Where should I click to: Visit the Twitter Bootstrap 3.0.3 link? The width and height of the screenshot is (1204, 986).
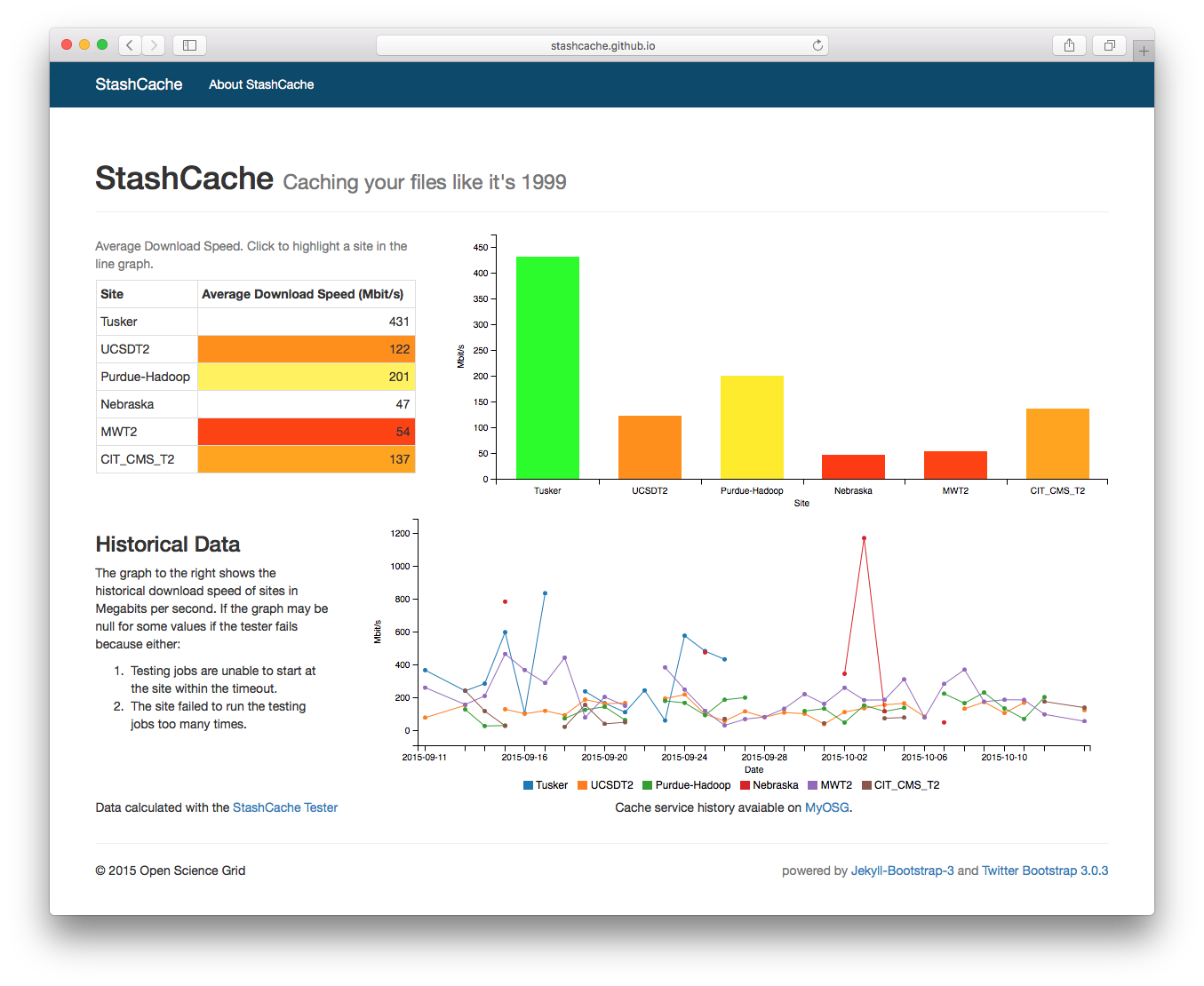click(x=1045, y=871)
